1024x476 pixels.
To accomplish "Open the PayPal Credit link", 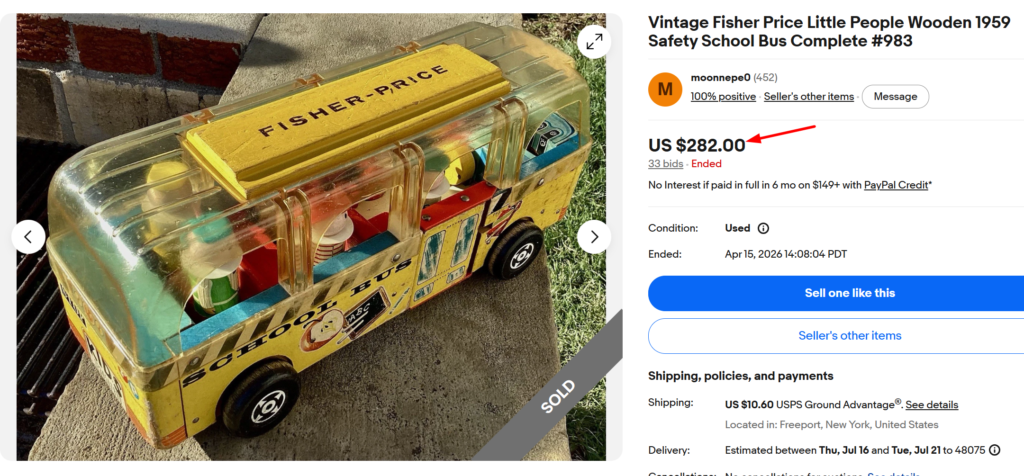I will tap(896, 185).
